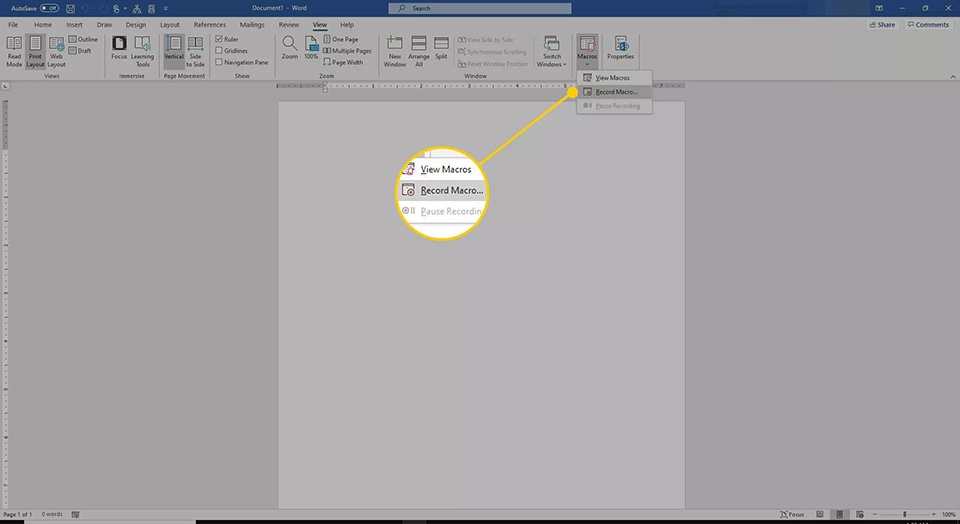The image size is (960, 524).
Task: Click the tab selector at ruler corner
Action: click(6, 86)
